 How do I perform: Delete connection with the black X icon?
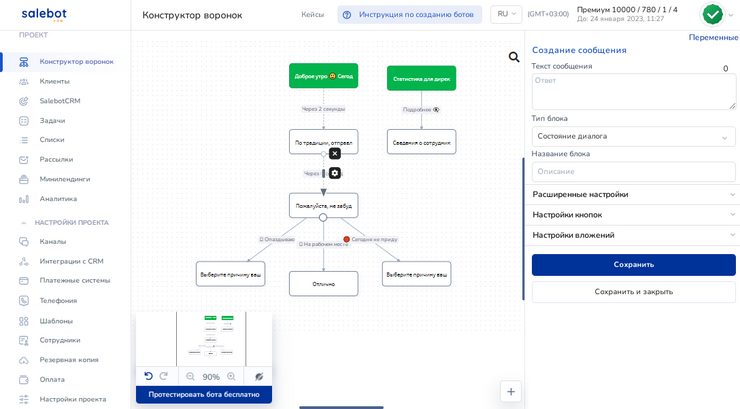pos(335,153)
